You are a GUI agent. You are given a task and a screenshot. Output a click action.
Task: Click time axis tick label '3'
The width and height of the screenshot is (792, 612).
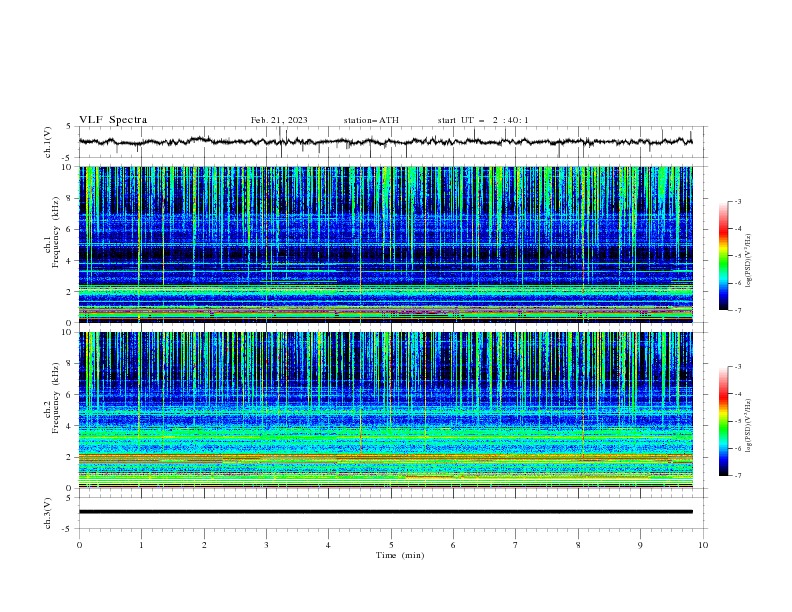[x=266, y=545]
